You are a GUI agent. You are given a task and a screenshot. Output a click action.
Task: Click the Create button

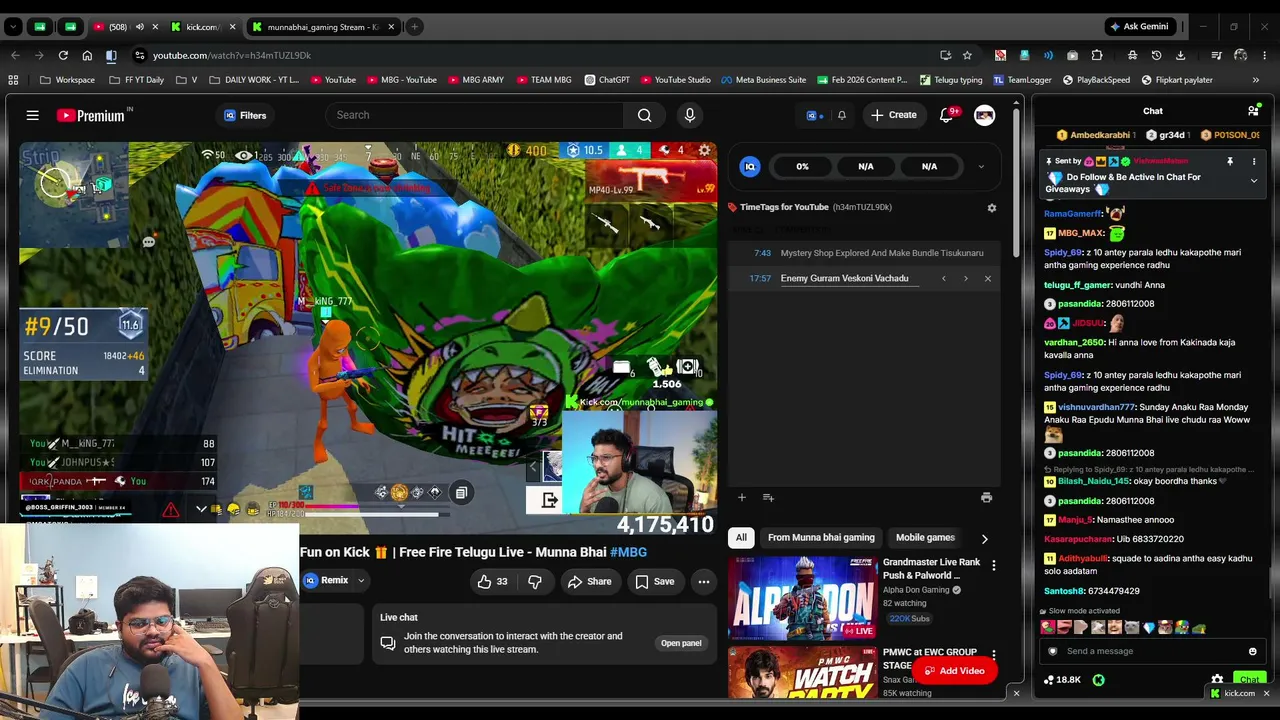pos(893,115)
